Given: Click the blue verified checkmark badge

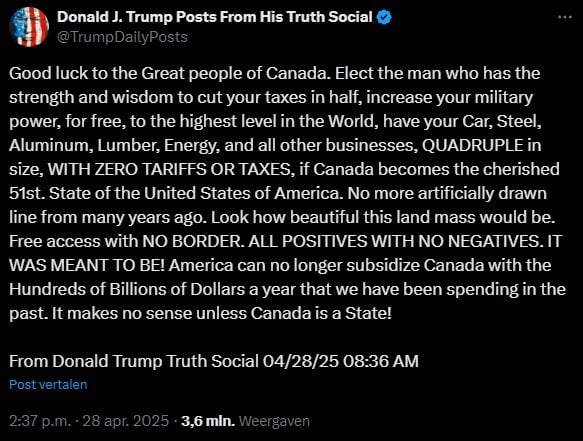Looking at the screenshot, I should (384, 17).
